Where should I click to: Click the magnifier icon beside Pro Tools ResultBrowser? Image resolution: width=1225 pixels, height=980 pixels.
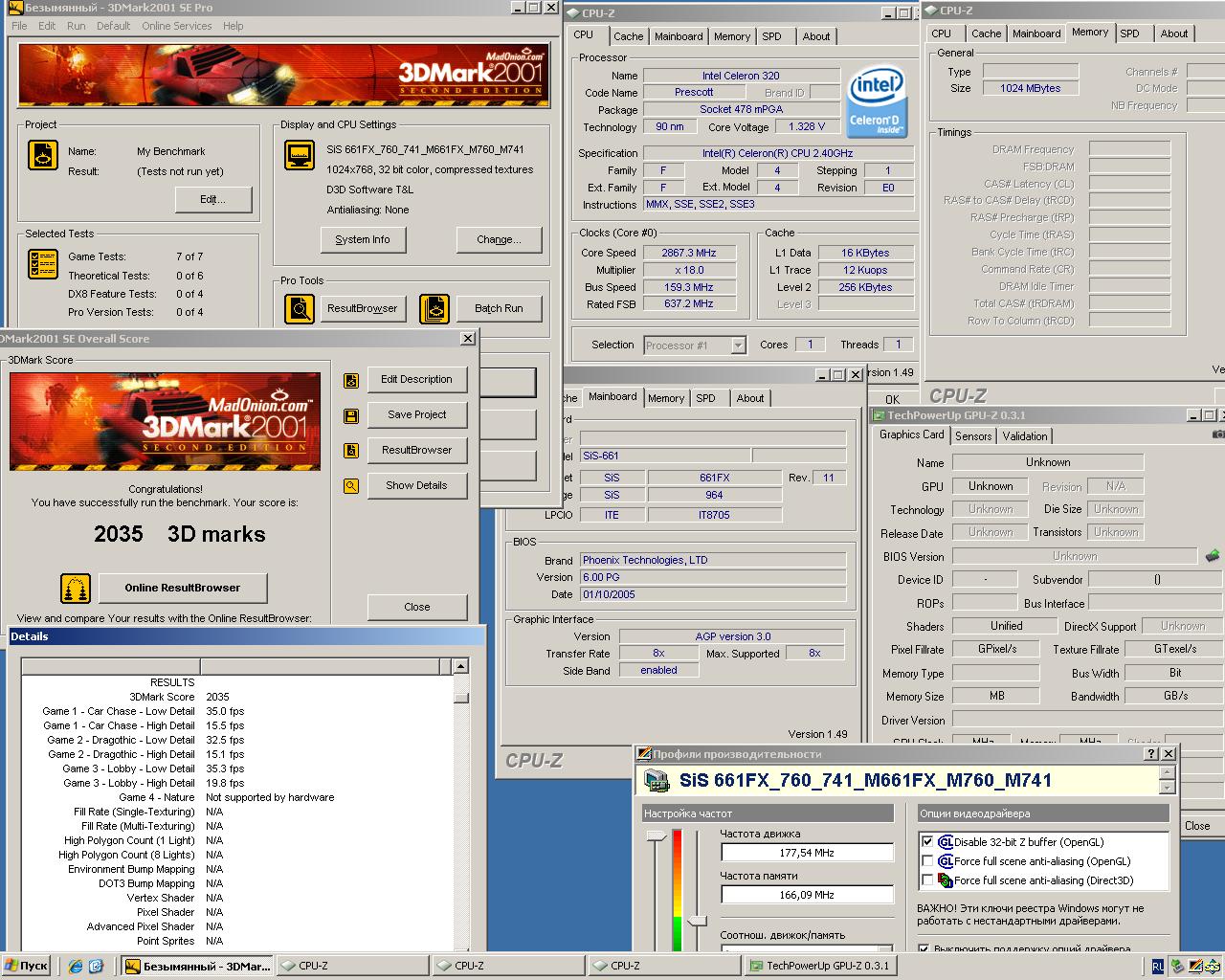(x=300, y=309)
